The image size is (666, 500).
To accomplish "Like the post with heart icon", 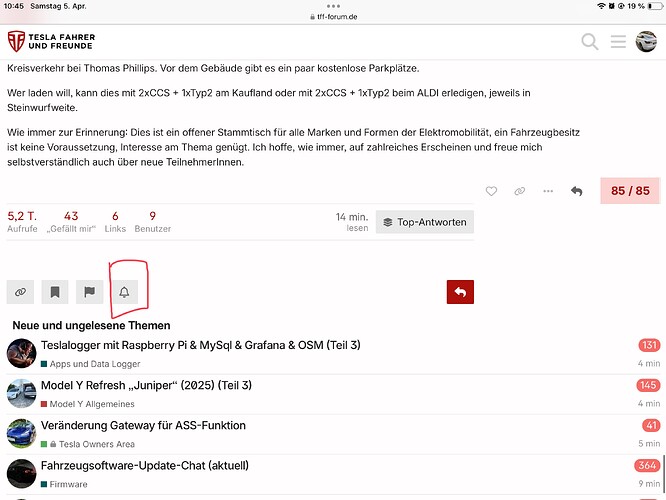I will click(x=491, y=191).
